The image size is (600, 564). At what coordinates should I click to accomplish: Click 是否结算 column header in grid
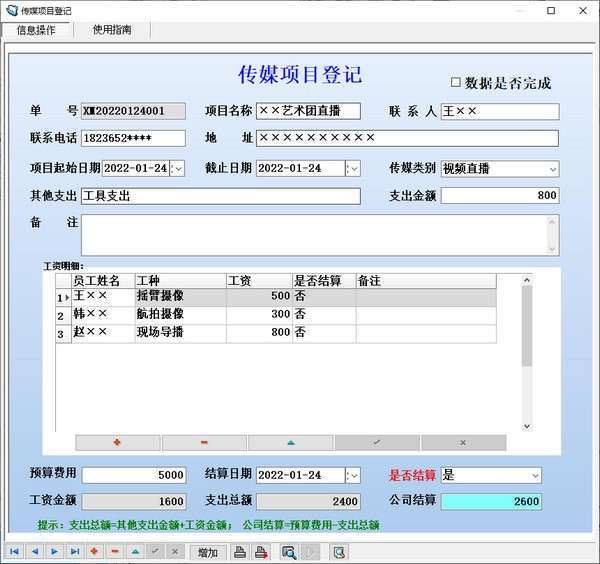tap(324, 281)
